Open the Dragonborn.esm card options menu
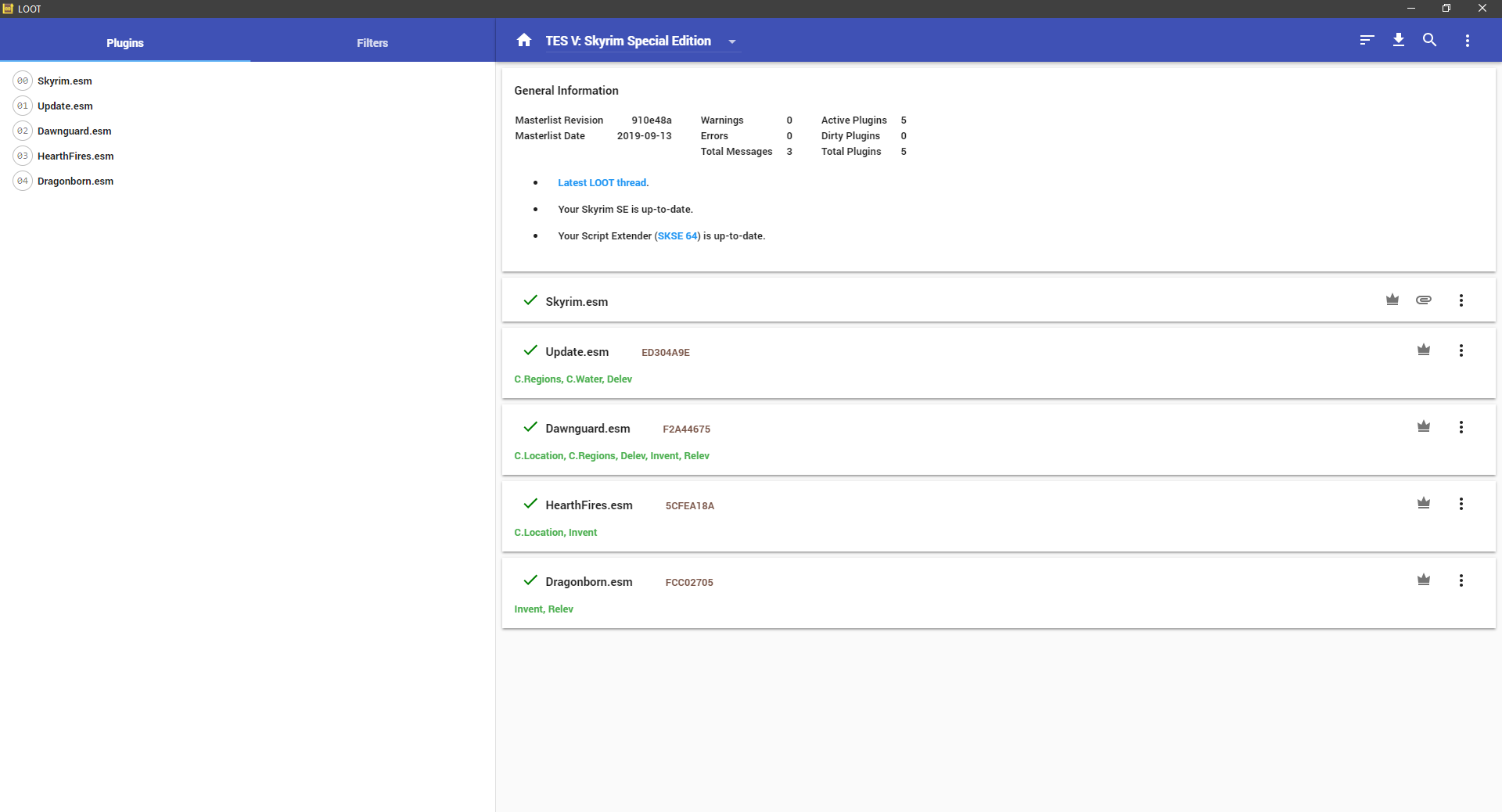 click(x=1461, y=580)
